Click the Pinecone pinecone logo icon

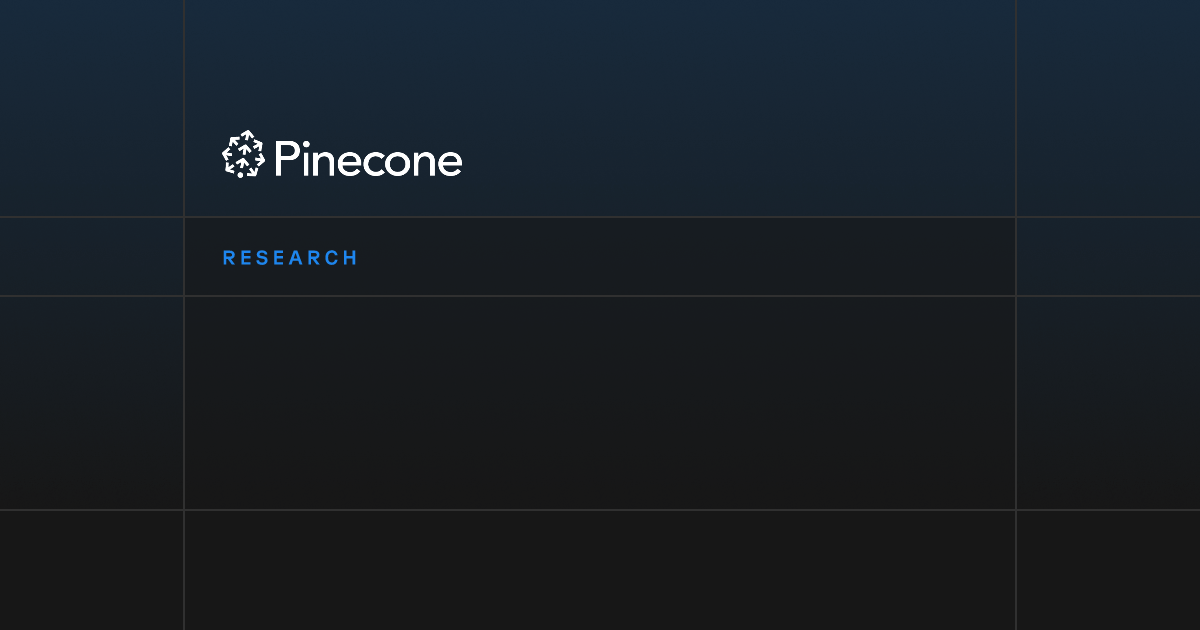[x=243, y=155]
